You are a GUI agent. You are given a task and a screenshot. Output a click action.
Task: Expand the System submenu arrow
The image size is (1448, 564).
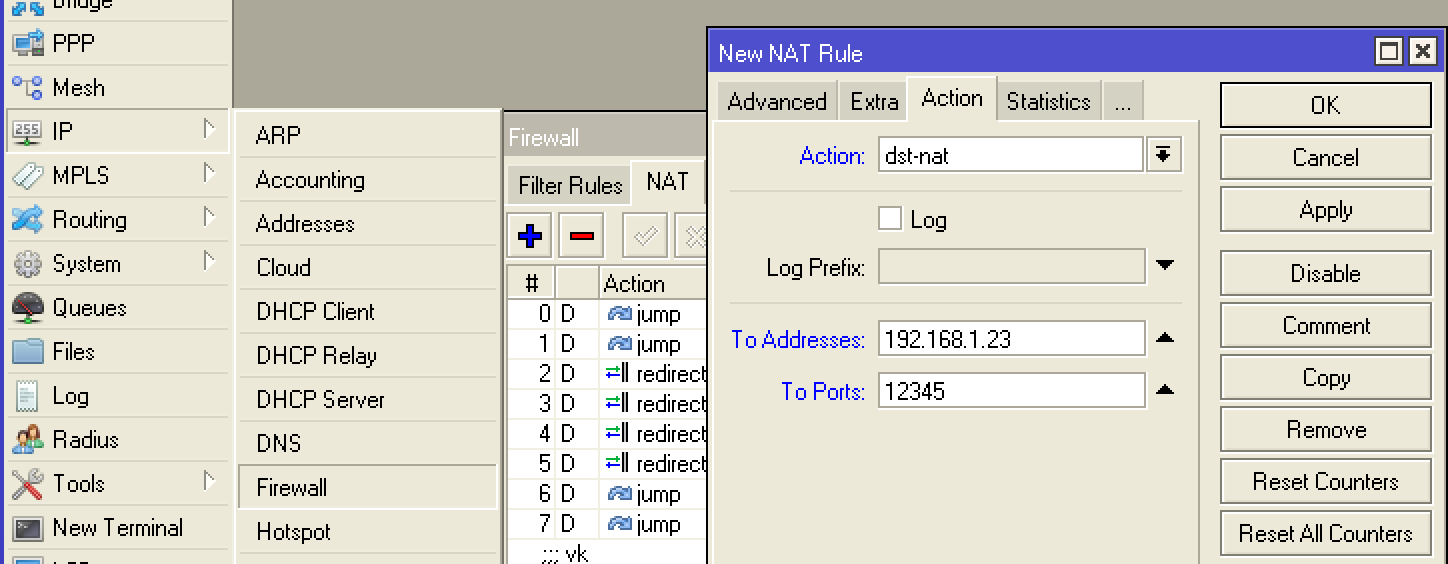[209, 261]
